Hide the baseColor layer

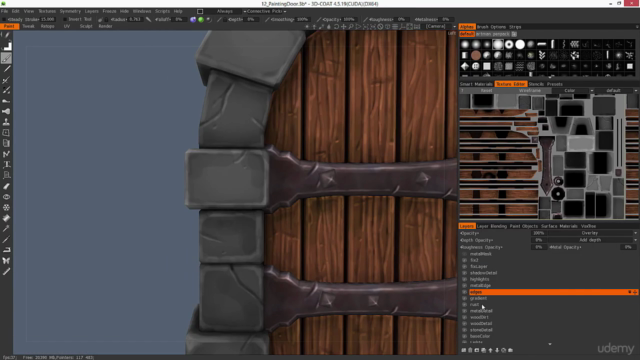[464, 336]
